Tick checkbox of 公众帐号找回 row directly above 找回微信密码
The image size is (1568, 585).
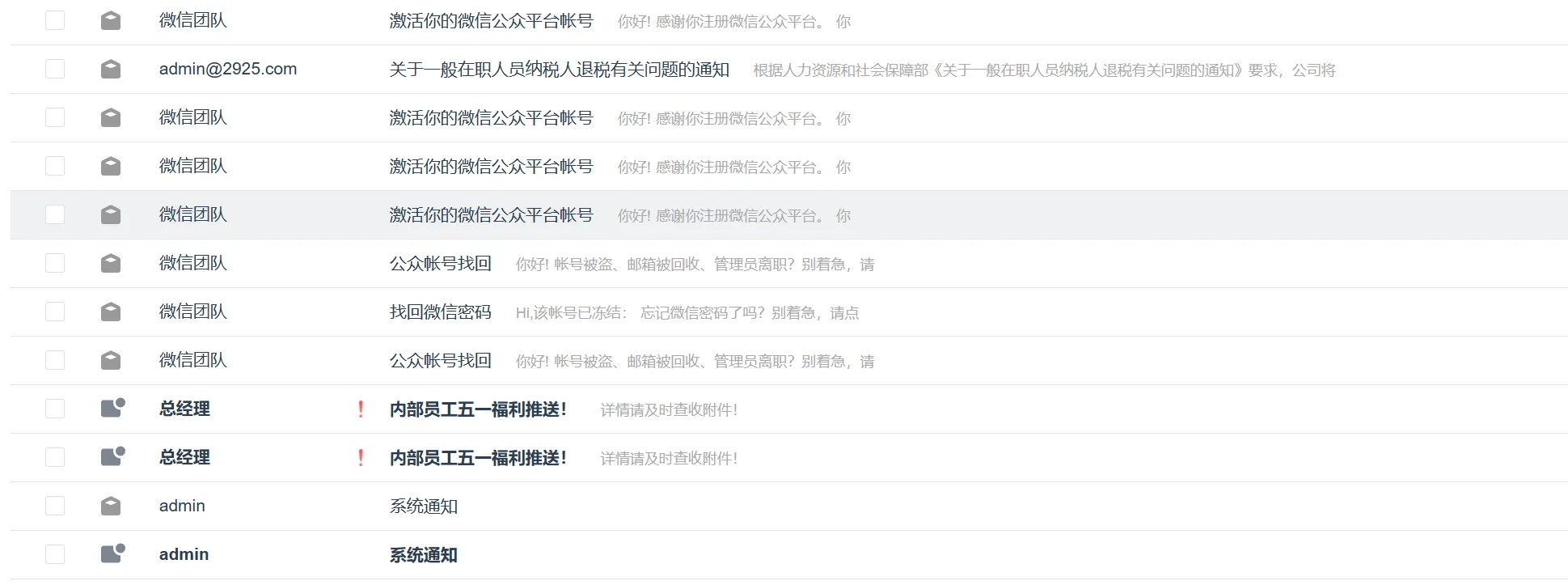pos(55,263)
